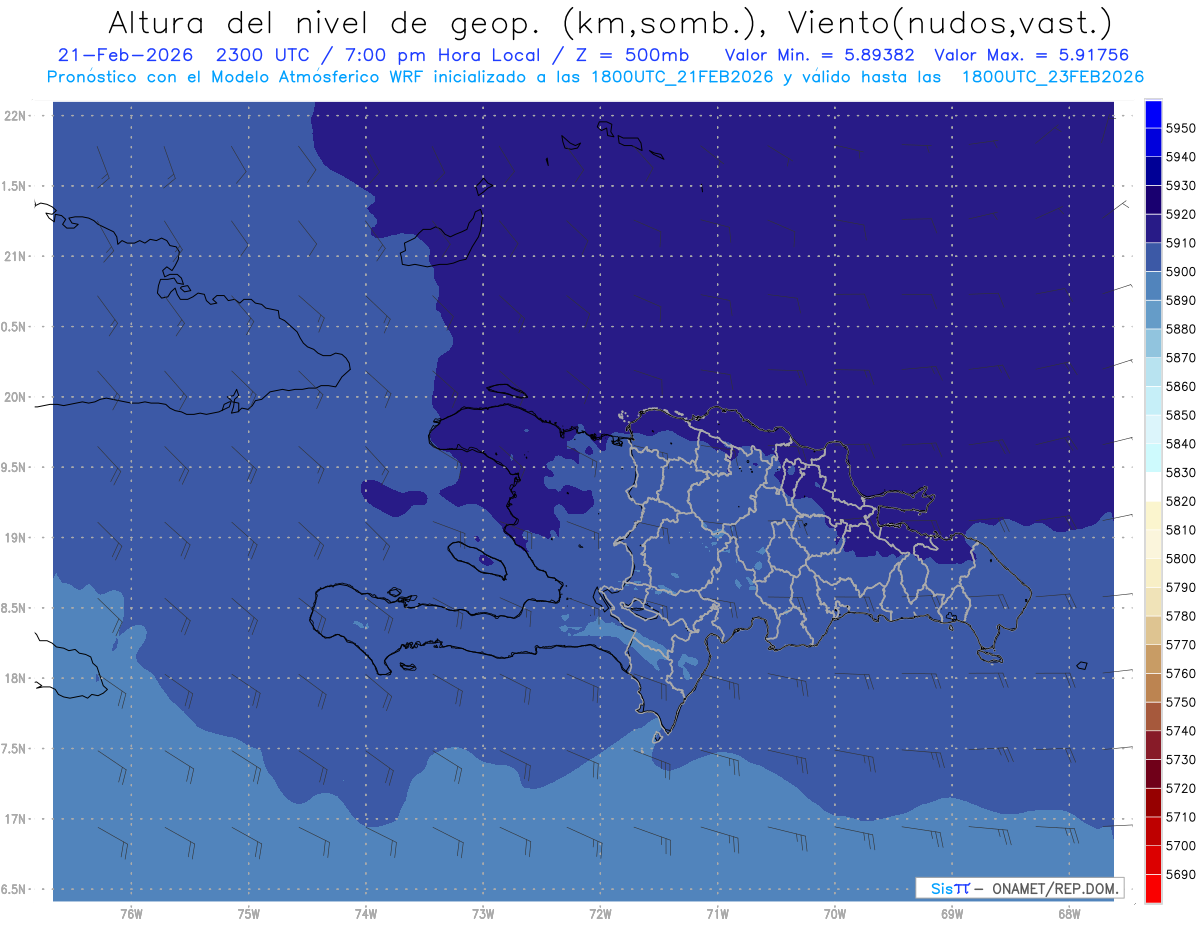Click the 'Valor Min. = 5.89382' readout
The image size is (1200, 927).
click(819, 55)
